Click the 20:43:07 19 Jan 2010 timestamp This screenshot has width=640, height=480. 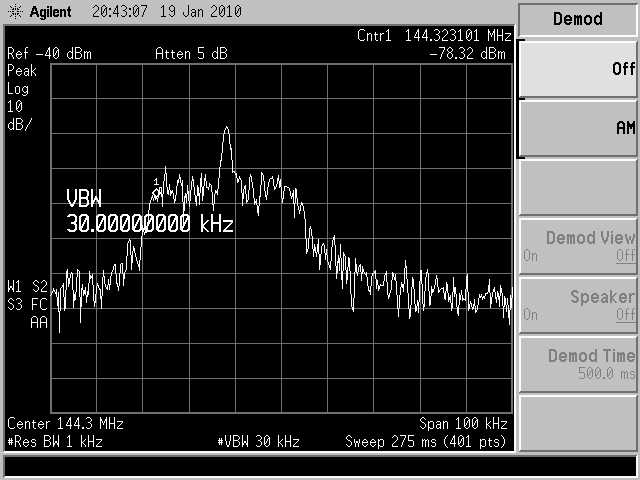click(167, 12)
